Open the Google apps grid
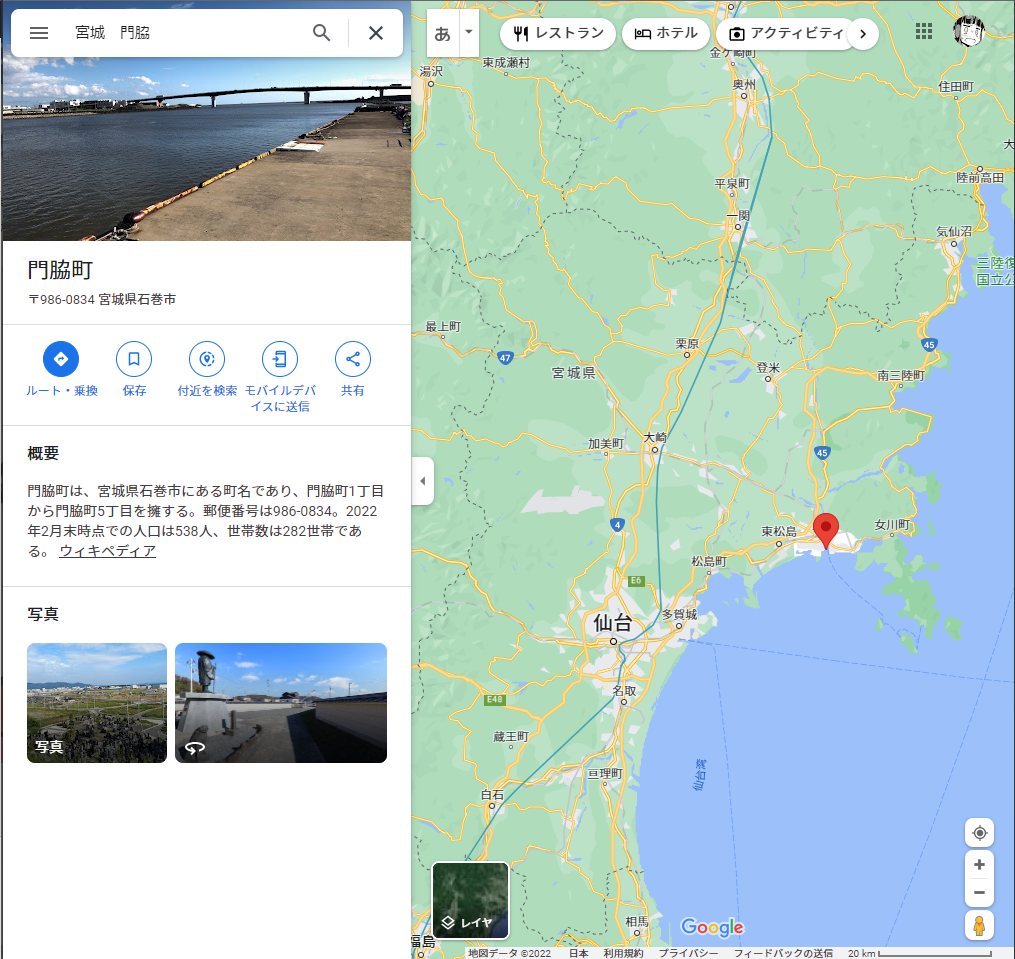This screenshot has width=1015, height=959. [x=924, y=31]
